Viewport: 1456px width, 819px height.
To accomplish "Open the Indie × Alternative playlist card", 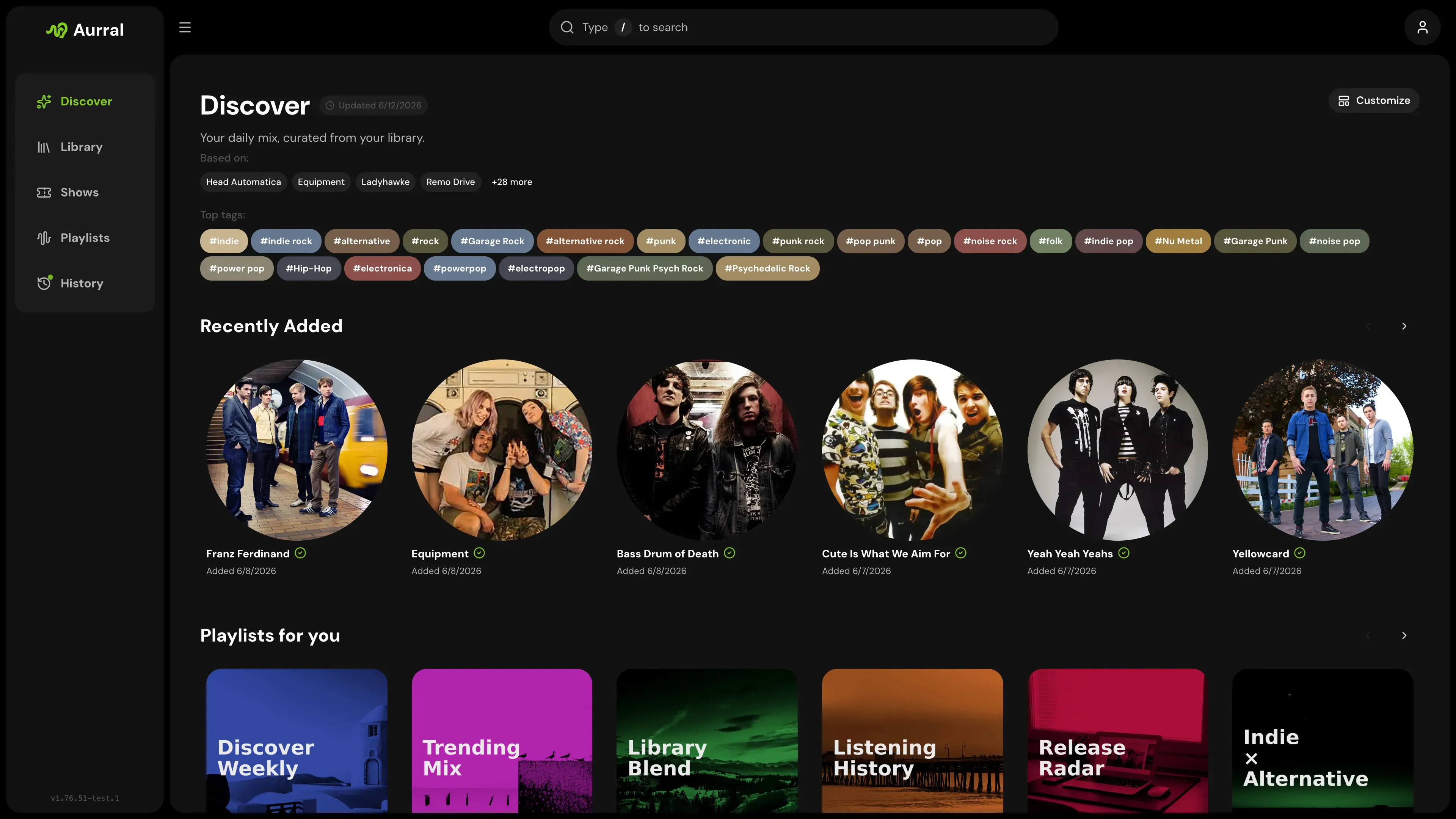I will click(1323, 741).
